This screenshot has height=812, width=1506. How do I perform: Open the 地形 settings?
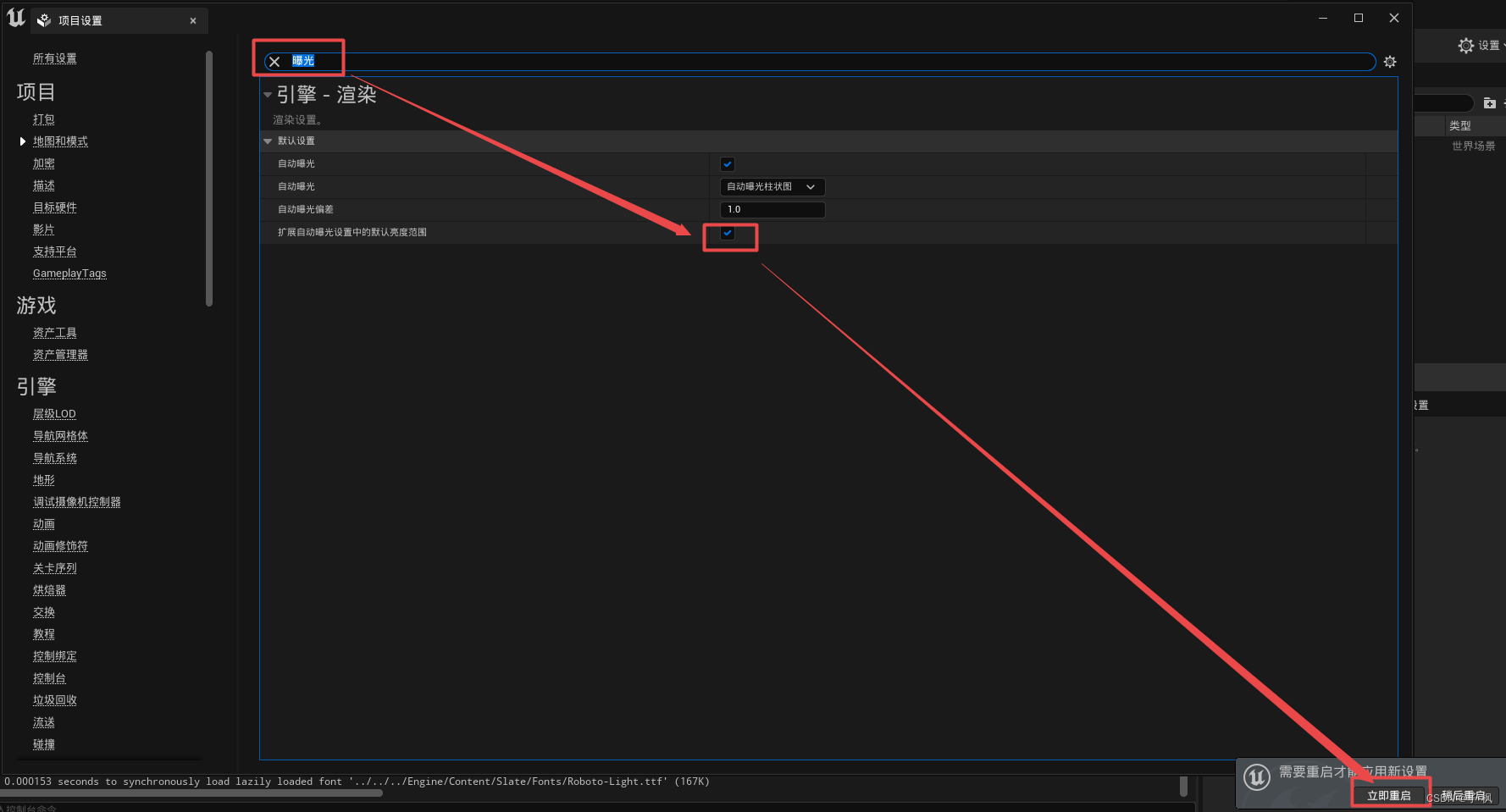pos(43,480)
